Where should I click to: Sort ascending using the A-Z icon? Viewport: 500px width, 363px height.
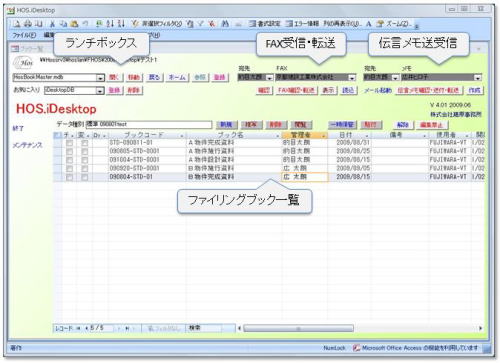(x=110, y=24)
